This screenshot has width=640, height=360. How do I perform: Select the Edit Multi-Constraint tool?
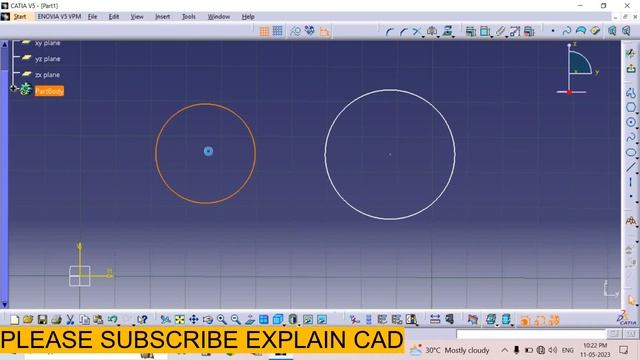coord(529,31)
